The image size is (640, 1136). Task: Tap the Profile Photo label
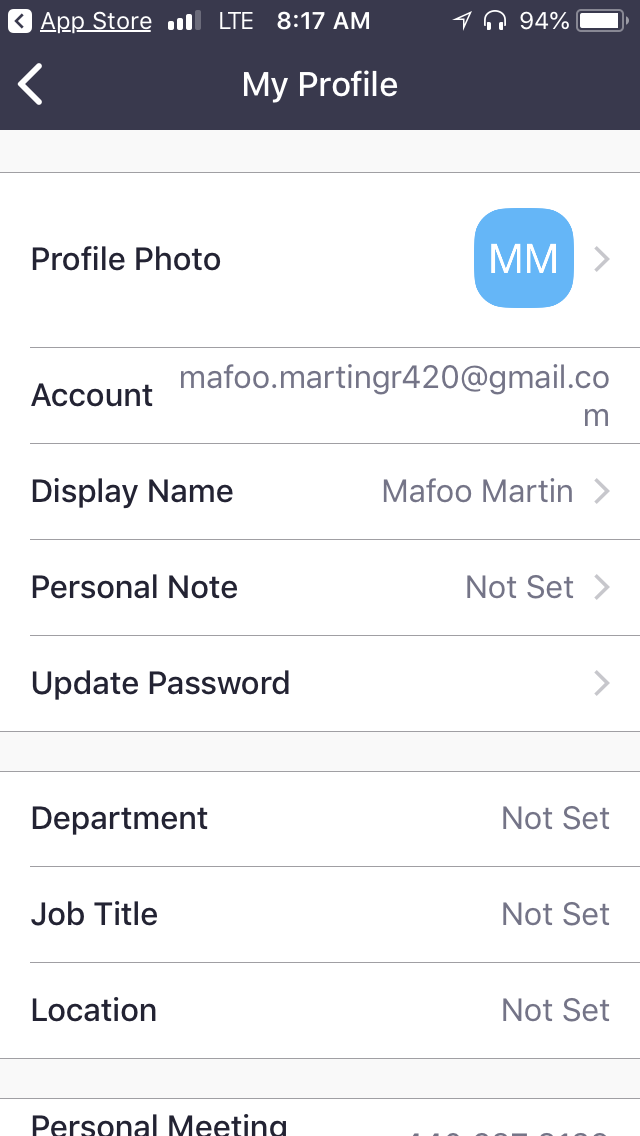126,260
